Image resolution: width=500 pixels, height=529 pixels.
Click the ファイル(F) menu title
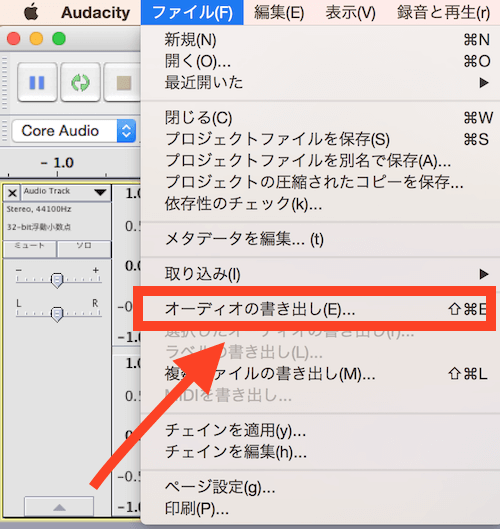192,12
